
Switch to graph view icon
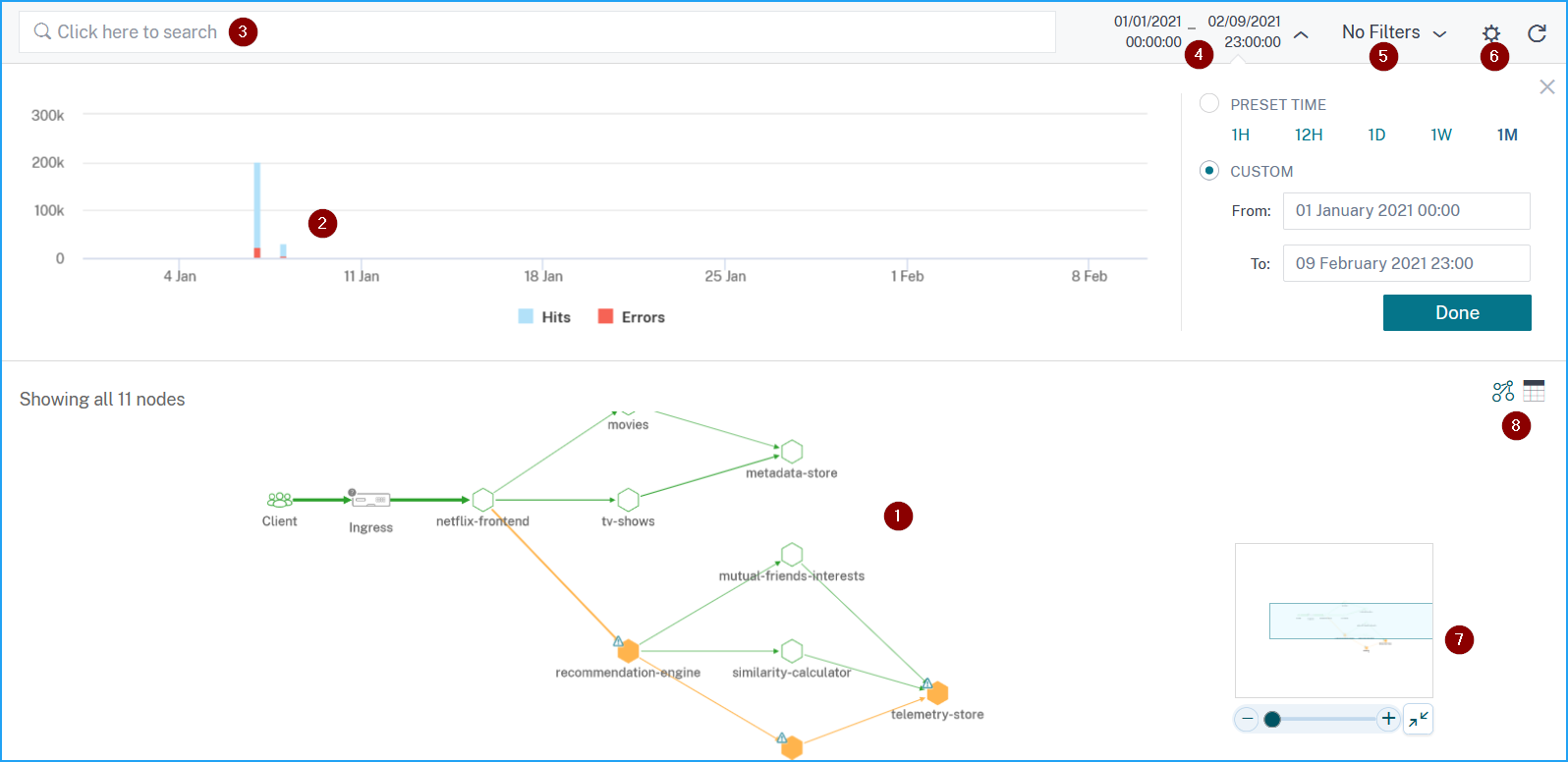pos(1503,392)
